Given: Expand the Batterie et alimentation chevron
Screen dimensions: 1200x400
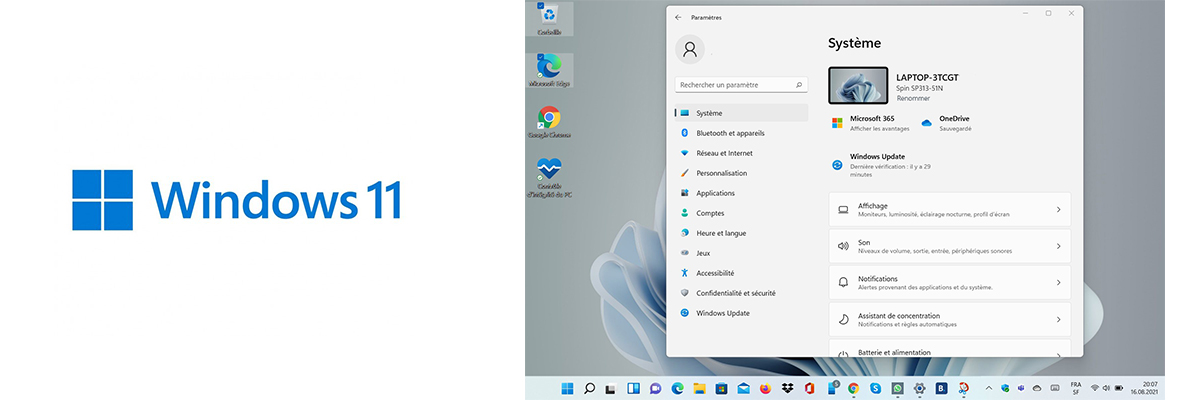Looking at the screenshot, I should point(1058,353).
